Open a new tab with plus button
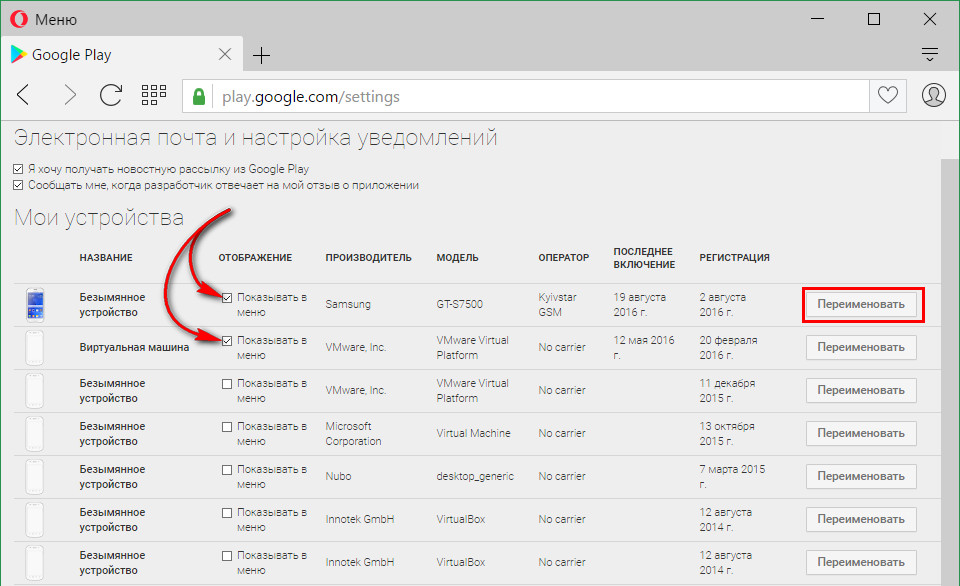 pos(261,55)
